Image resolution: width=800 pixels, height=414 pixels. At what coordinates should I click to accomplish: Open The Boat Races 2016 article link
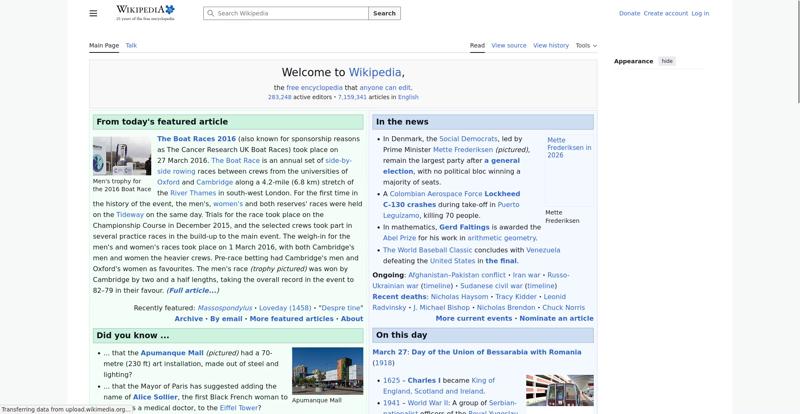tap(196, 139)
